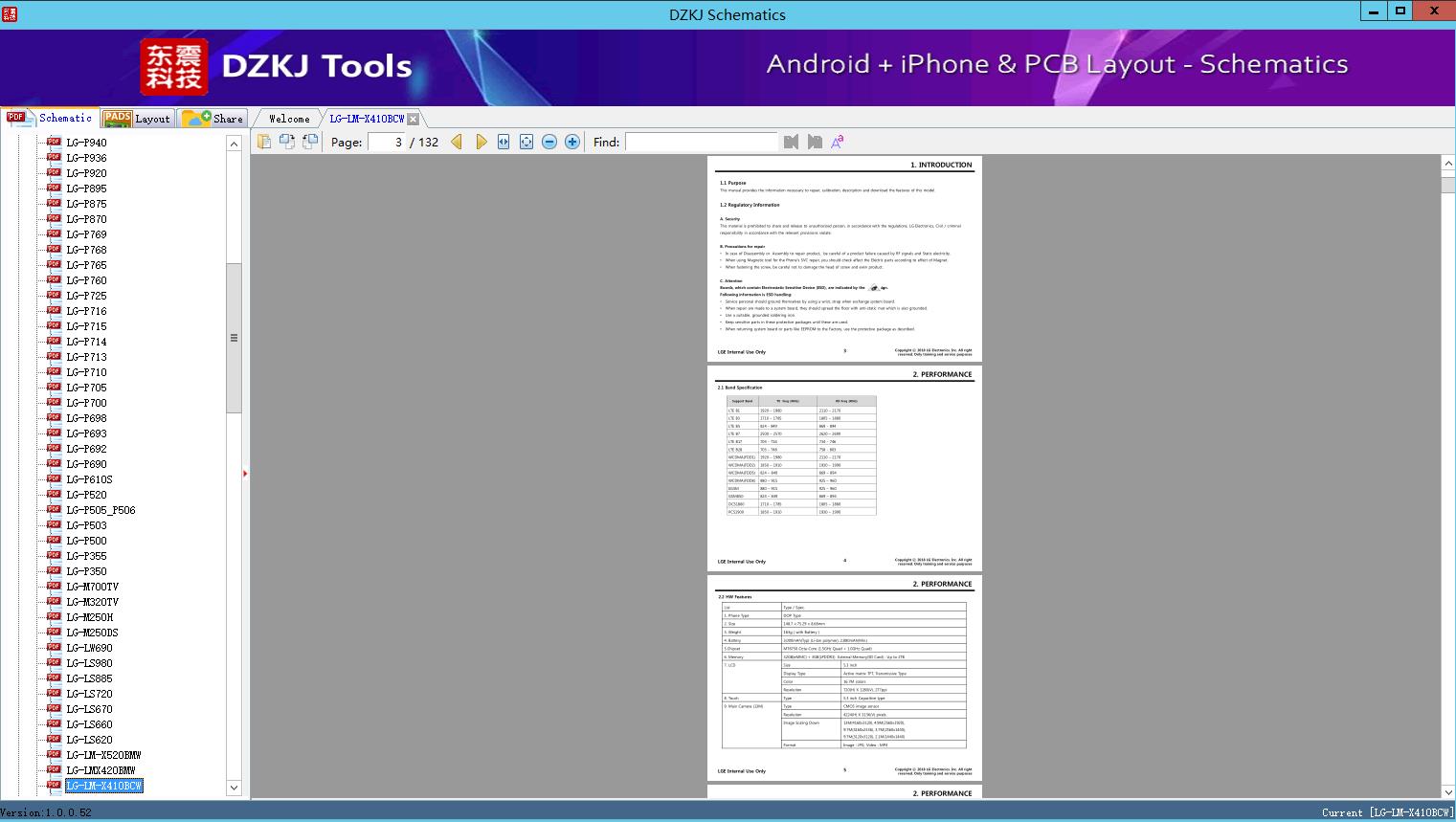1456x822 pixels.
Task: Select the LG-P725 entry
Action: (x=86, y=296)
